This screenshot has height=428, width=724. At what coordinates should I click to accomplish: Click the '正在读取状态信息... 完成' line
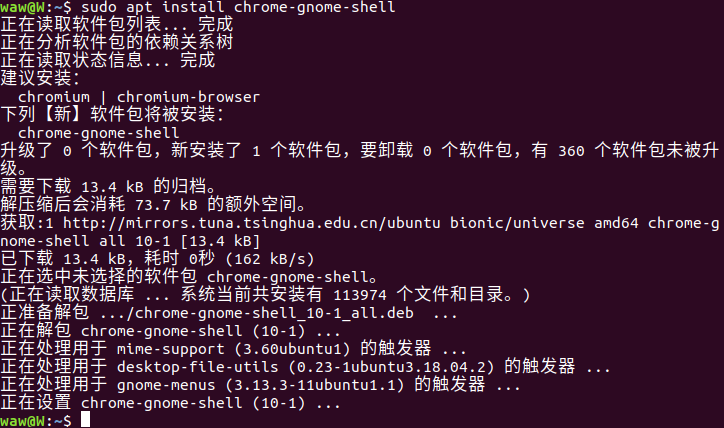(108, 60)
